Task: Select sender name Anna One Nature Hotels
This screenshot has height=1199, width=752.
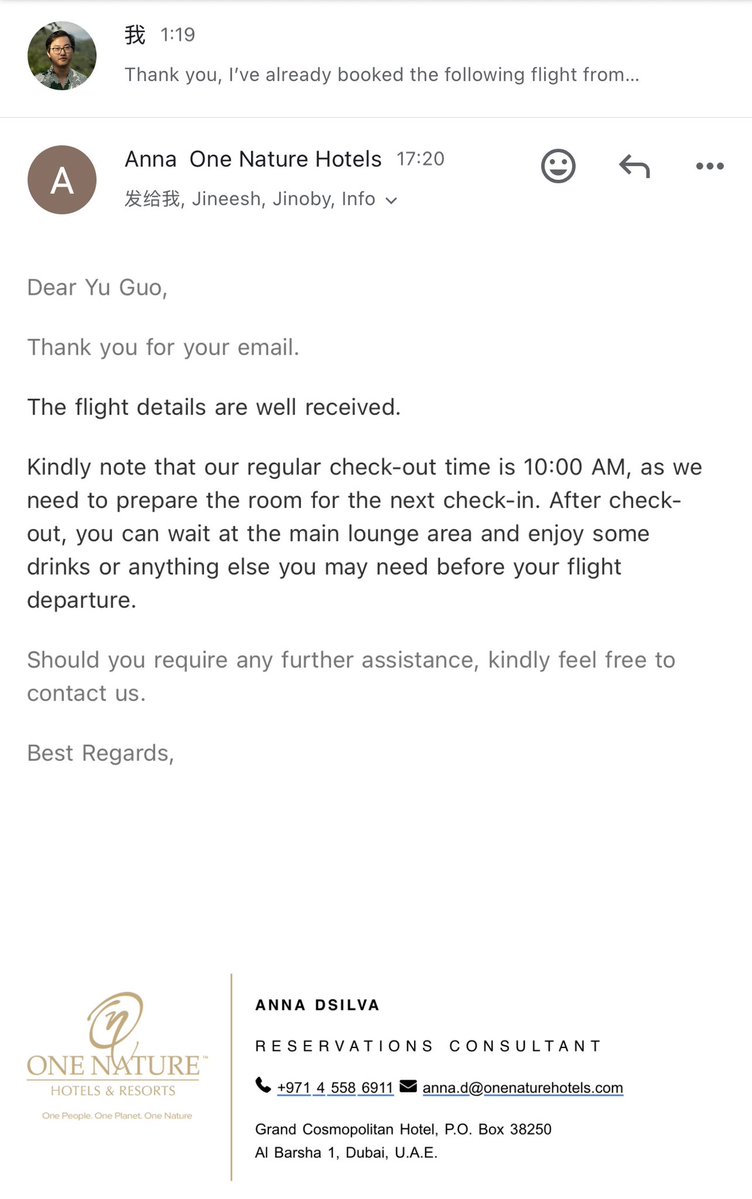Action: [252, 159]
